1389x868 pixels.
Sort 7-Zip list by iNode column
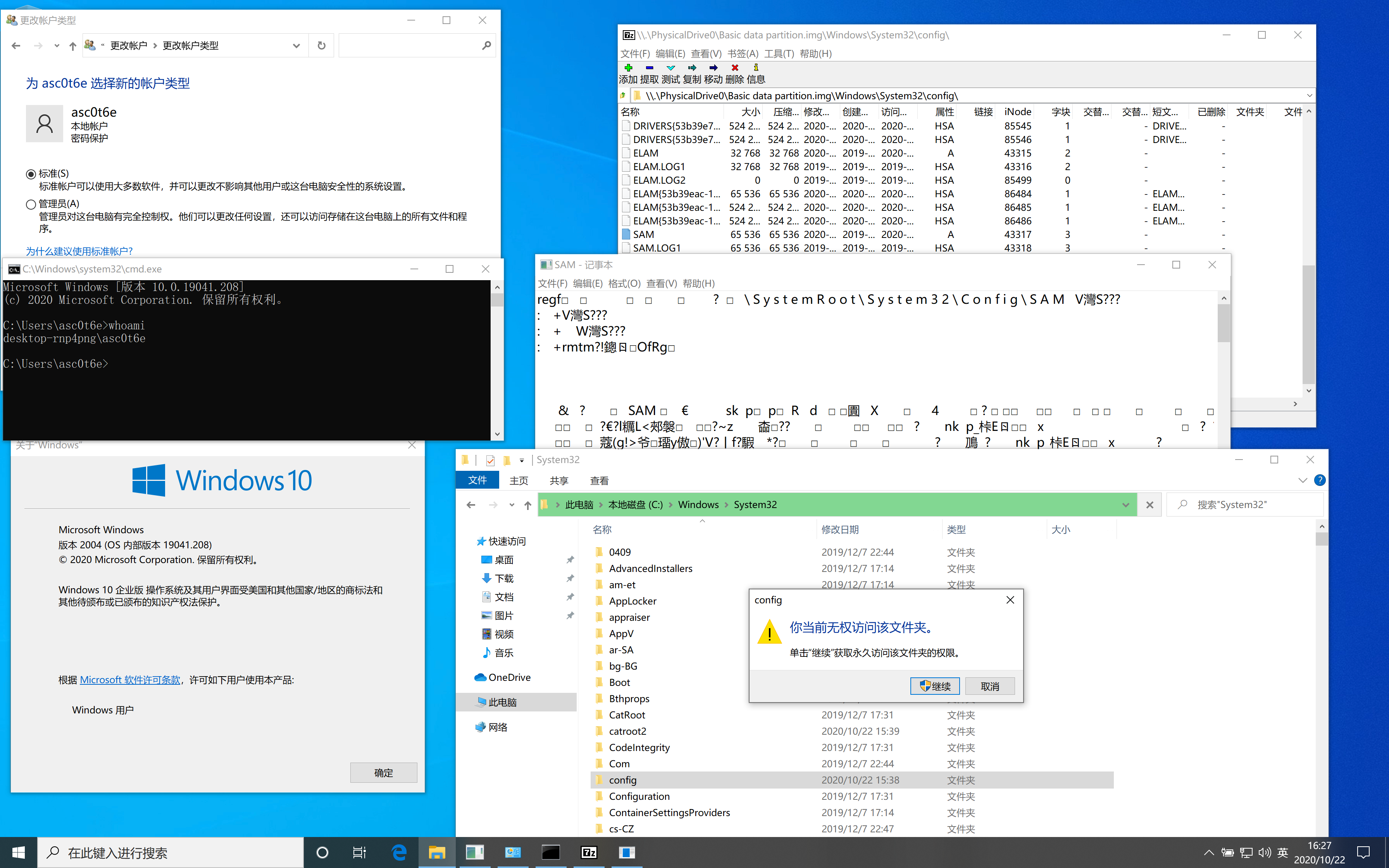tap(1017, 112)
